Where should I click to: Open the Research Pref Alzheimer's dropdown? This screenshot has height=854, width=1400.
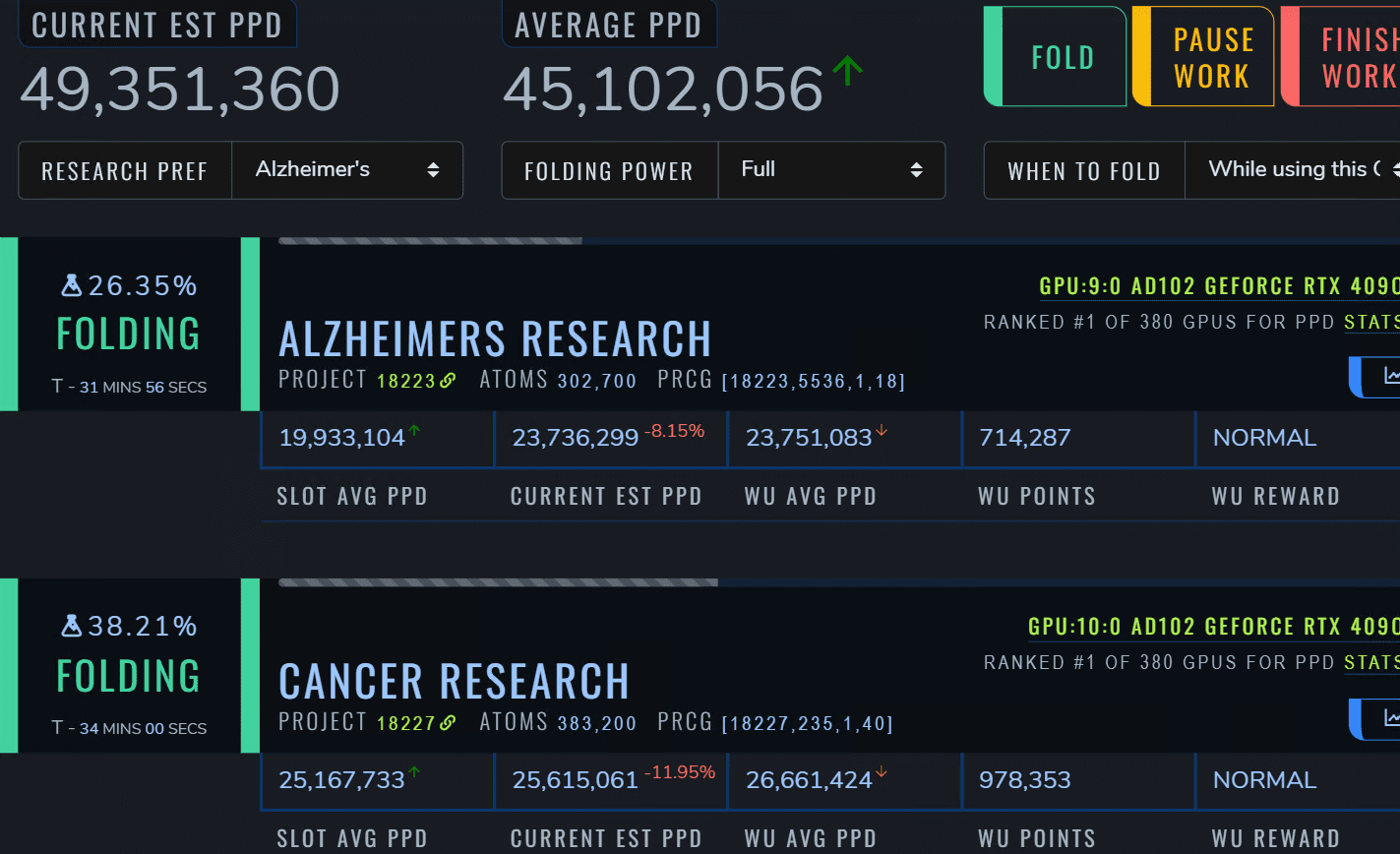click(346, 170)
